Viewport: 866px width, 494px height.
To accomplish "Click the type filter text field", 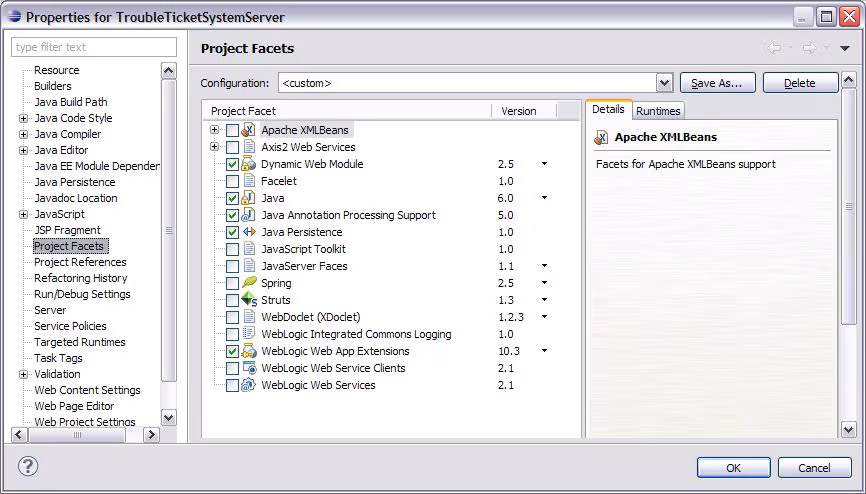I will pos(94,47).
